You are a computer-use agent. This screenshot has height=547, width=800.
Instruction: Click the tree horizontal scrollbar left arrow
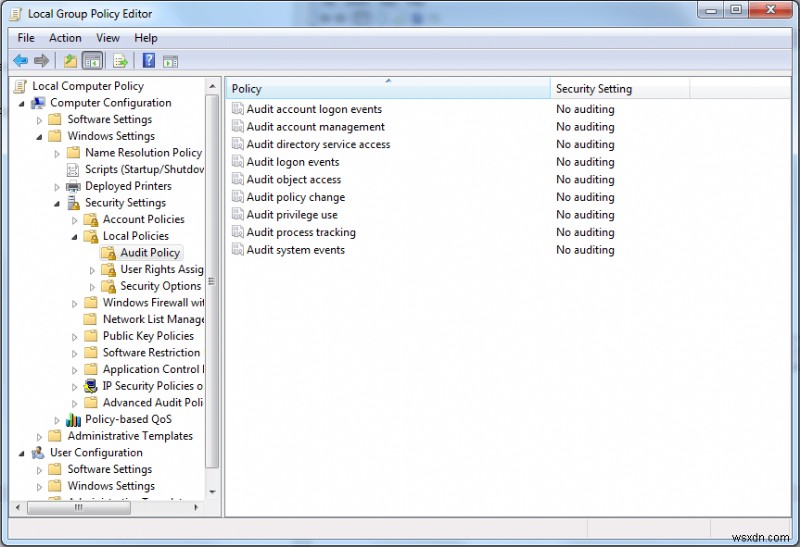pos(18,508)
